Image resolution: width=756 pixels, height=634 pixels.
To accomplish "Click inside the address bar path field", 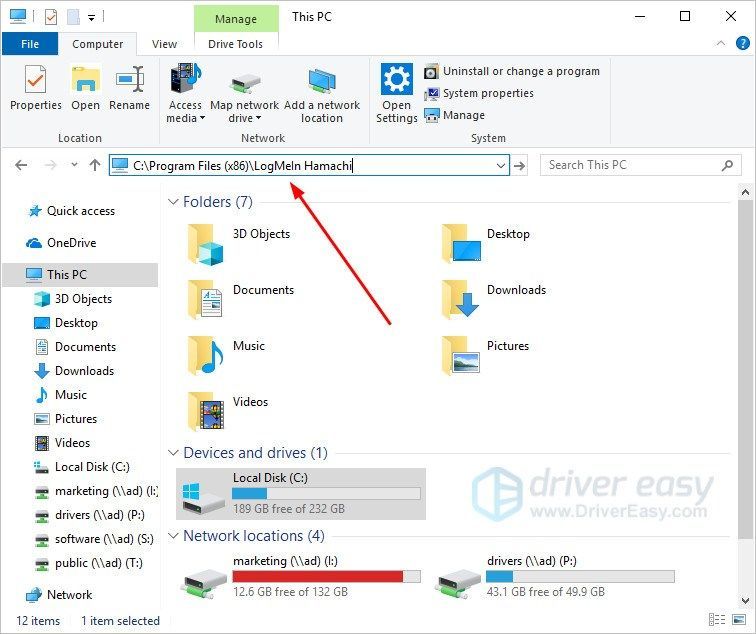I will (x=309, y=165).
